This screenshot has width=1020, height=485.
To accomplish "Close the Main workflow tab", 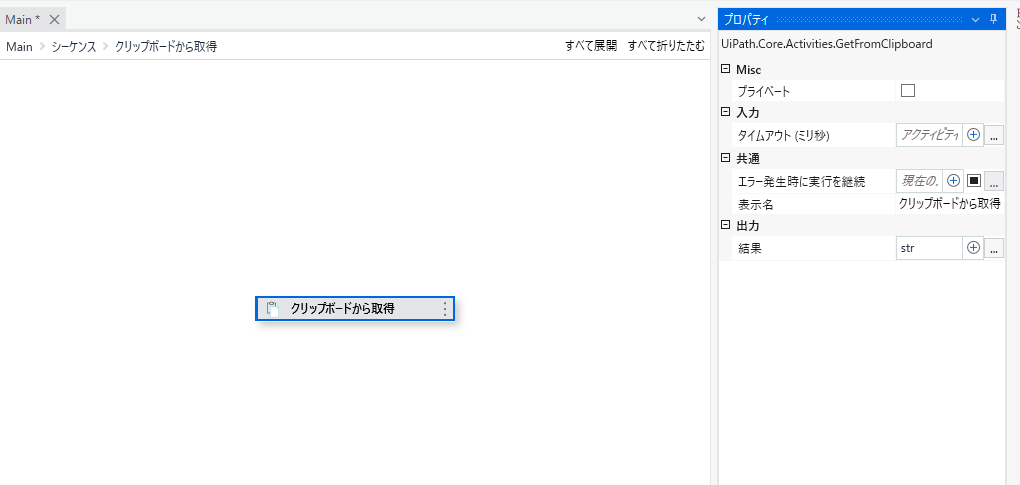I will pyautogui.click(x=55, y=20).
